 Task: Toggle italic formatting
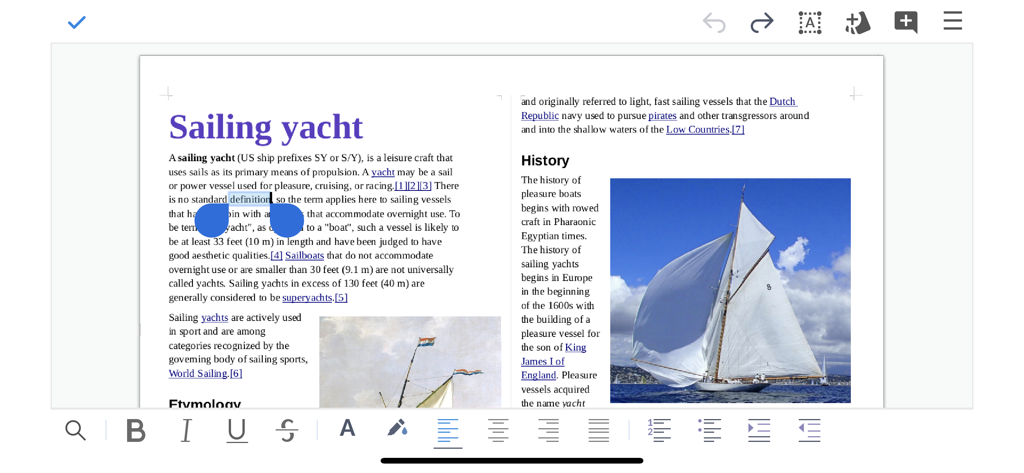(x=186, y=431)
